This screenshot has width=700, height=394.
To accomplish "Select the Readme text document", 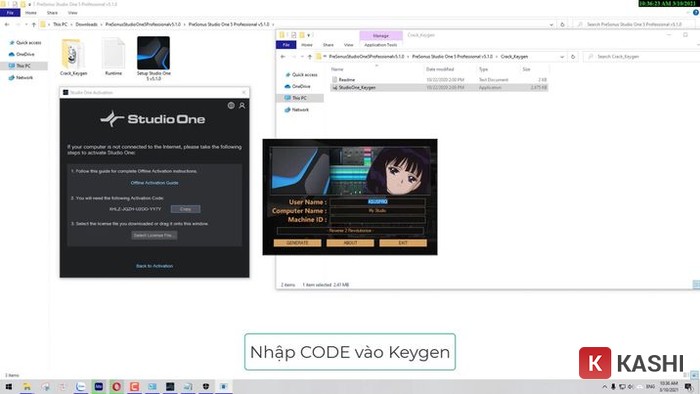I will 440,79.
